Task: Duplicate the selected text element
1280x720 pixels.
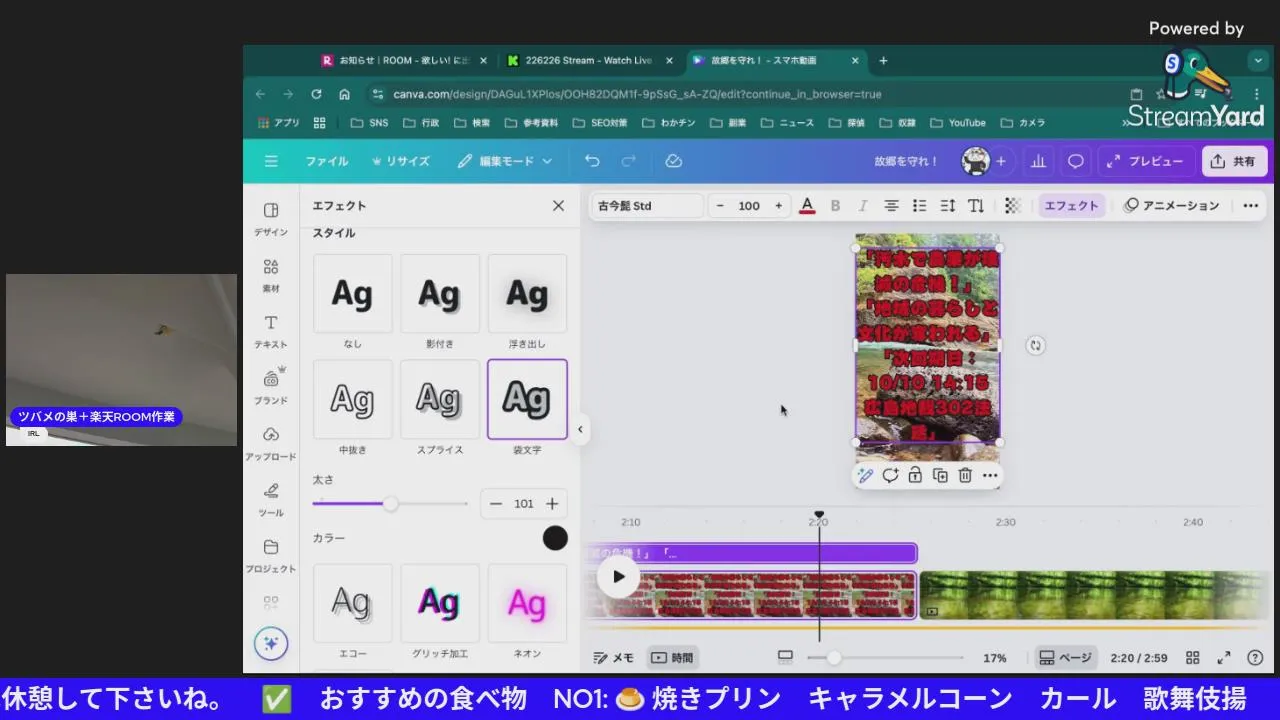Action: point(940,476)
